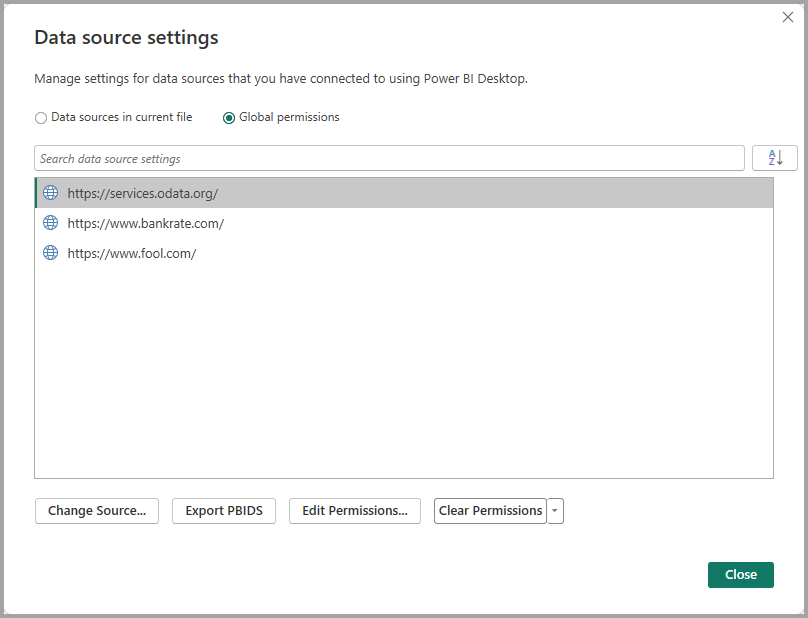808x618 pixels.
Task: Select the Global permissions option
Action: click(229, 117)
